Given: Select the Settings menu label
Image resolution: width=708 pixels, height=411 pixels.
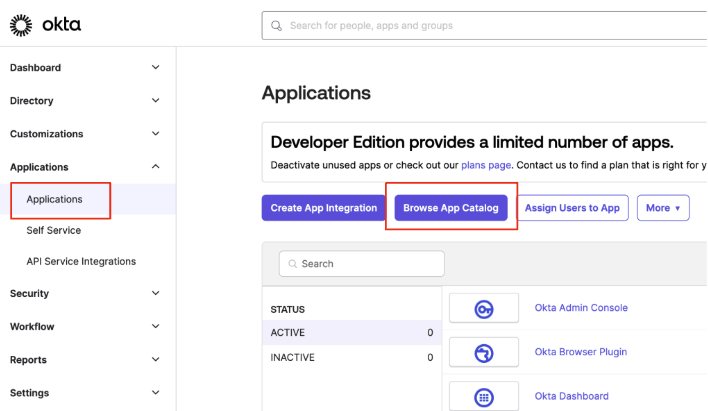Looking at the screenshot, I should click(x=29, y=393).
